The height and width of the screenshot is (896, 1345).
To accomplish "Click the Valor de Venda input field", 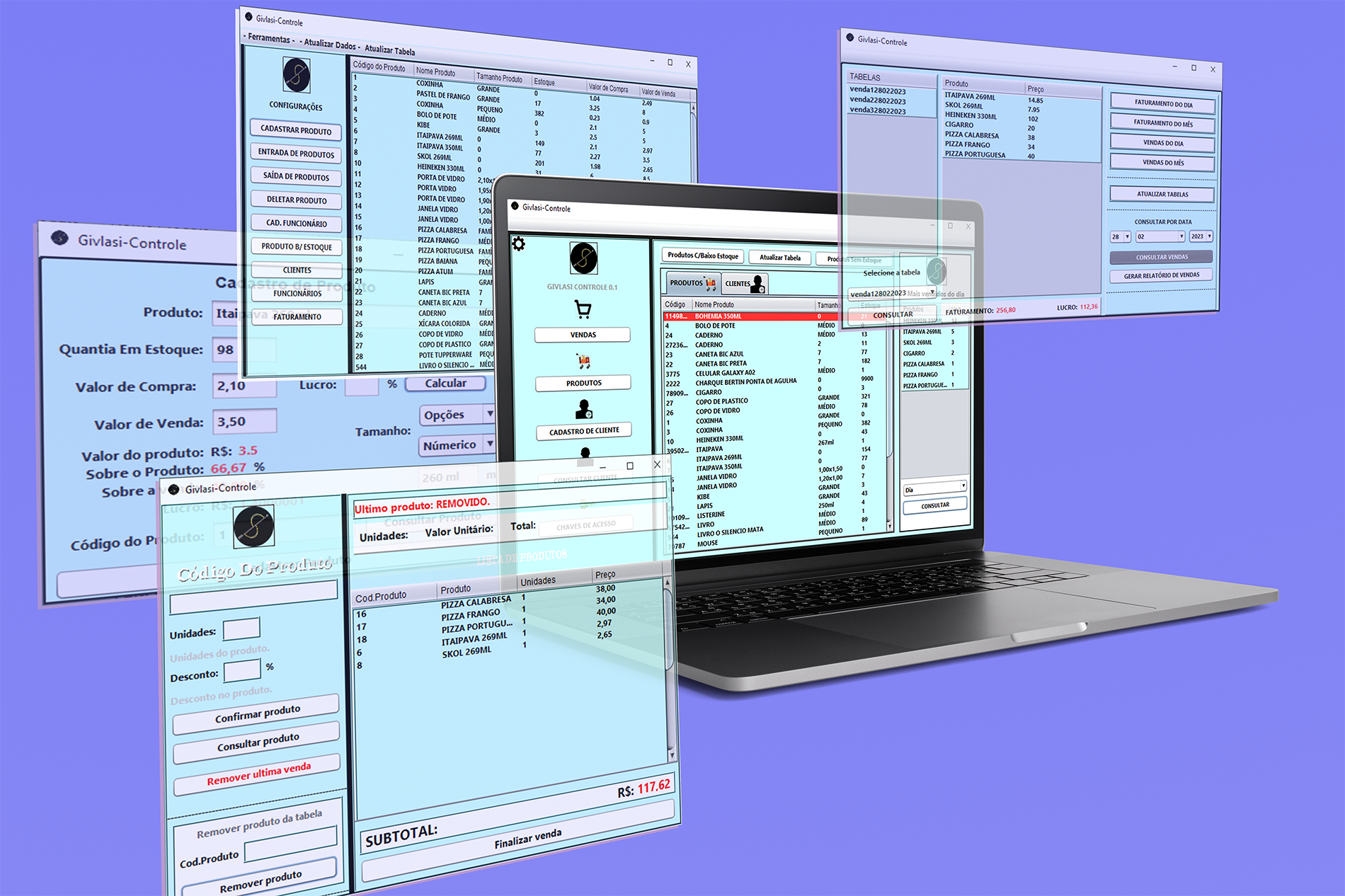I will [244, 422].
